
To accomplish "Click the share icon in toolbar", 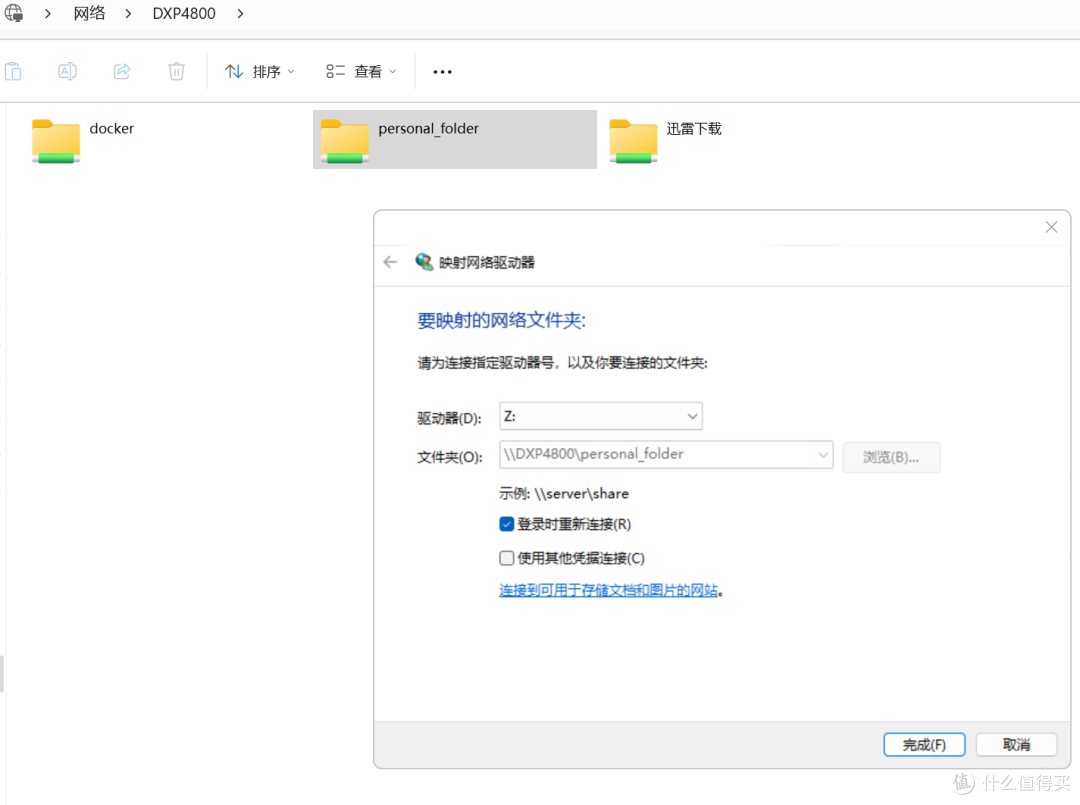I will tap(122, 72).
